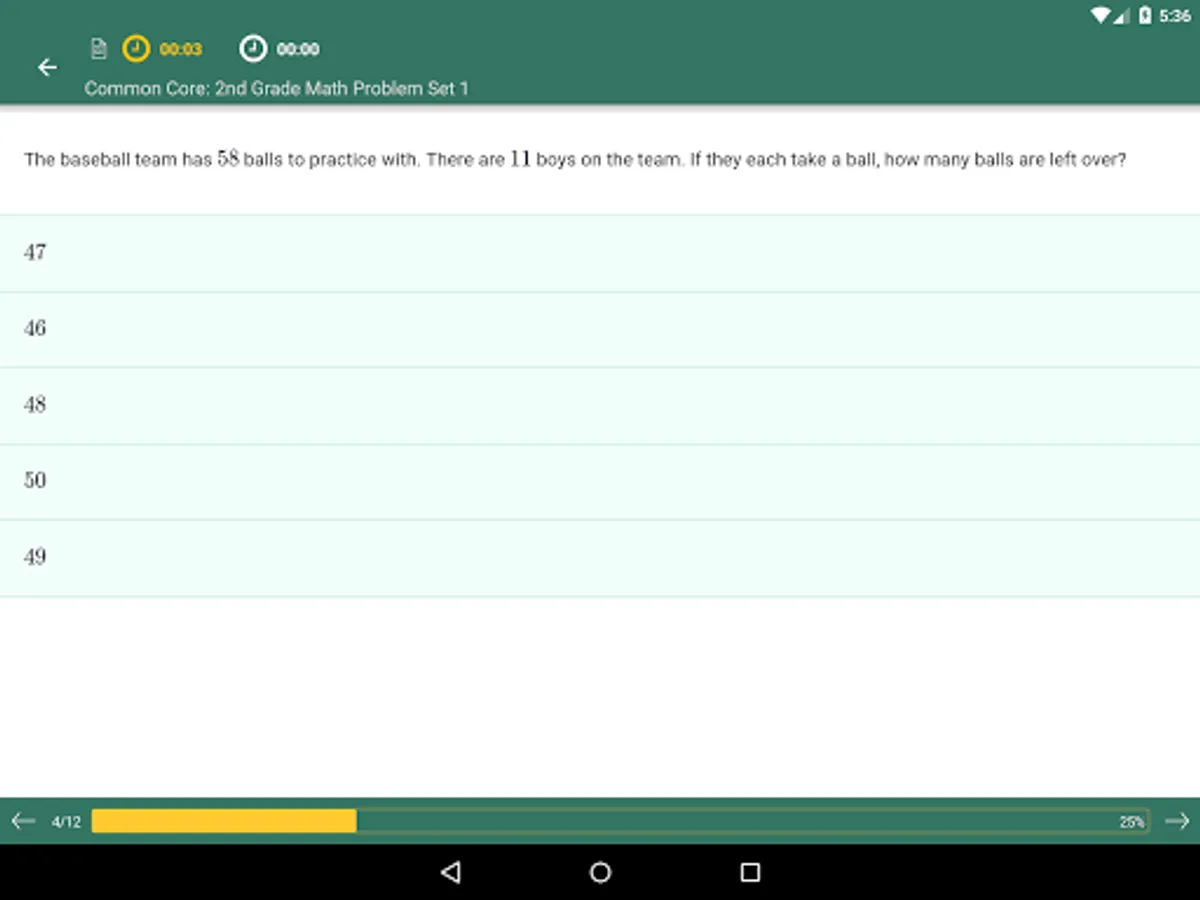This screenshot has width=1200, height=900.
Task: Tap the 25% progress label
Action: pyautogui.click(x=1132, y=822)
